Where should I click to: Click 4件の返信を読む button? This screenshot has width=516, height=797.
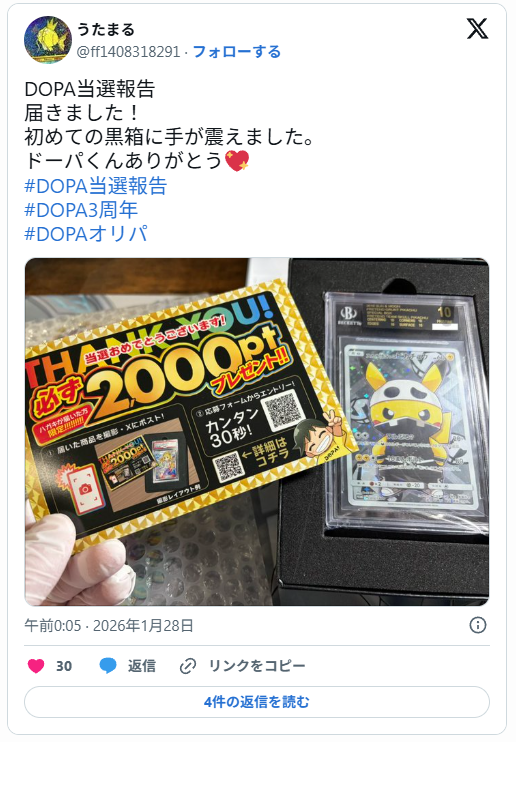tap(257, 702)
